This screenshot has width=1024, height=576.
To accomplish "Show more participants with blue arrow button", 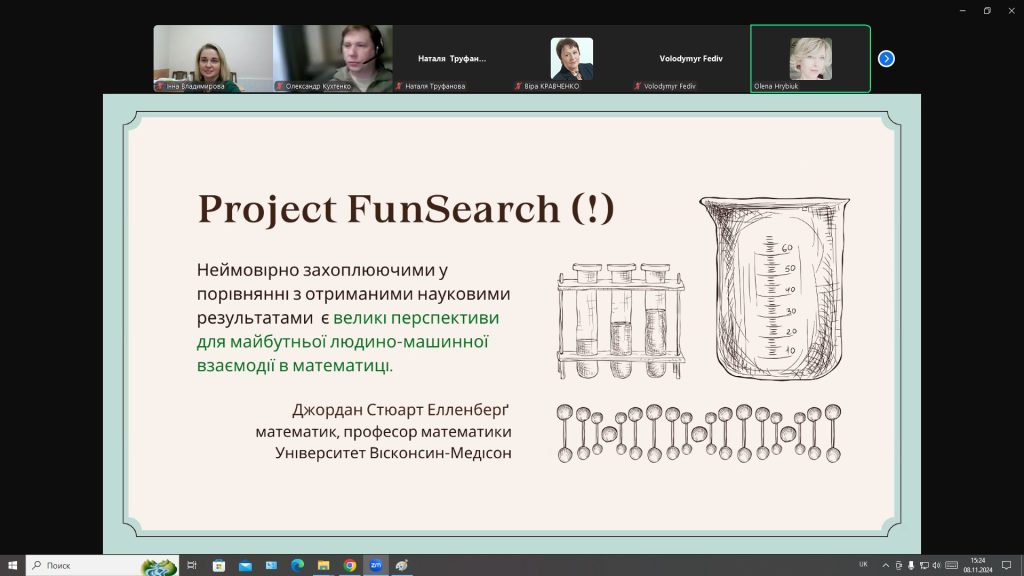I will (886, 59).
